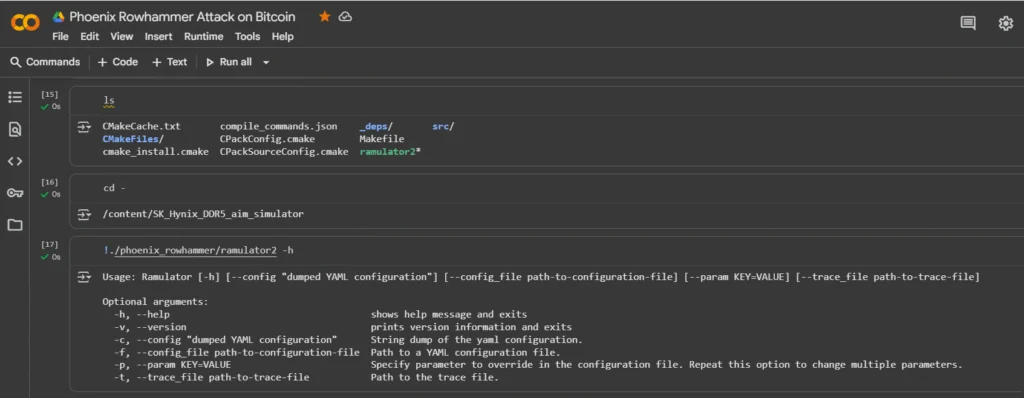Click CPackSourceConfig.cmake in the output
The height and width of the screenshot is (398, 1024).
[x=284, y=152]
